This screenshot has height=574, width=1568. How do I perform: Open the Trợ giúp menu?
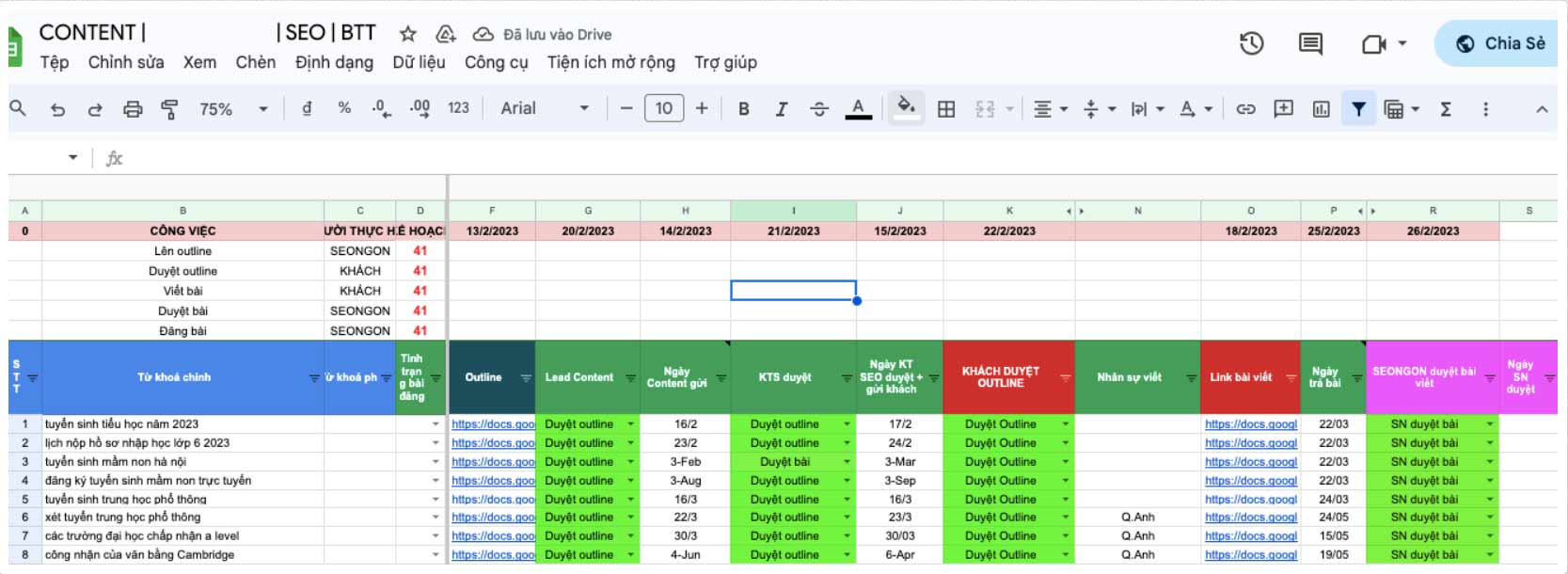click(725, 62)
